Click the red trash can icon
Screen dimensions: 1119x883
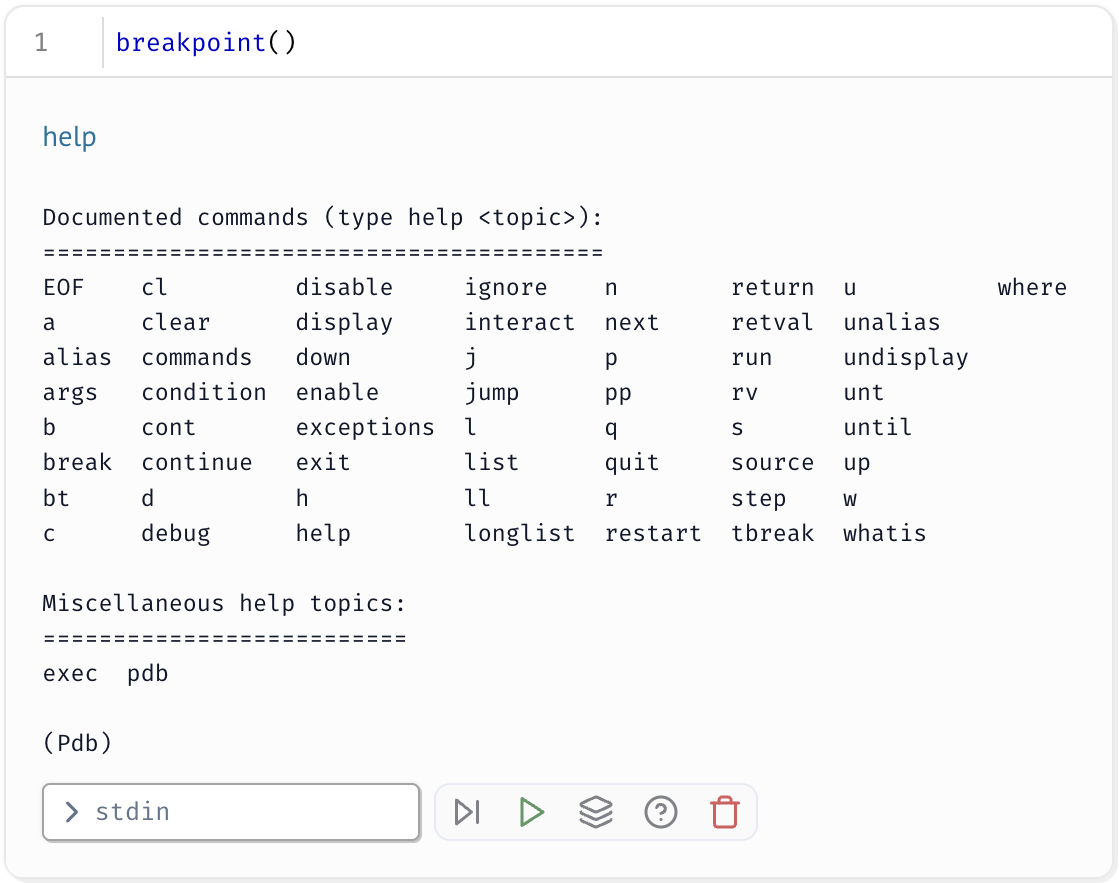pos(724,812)
